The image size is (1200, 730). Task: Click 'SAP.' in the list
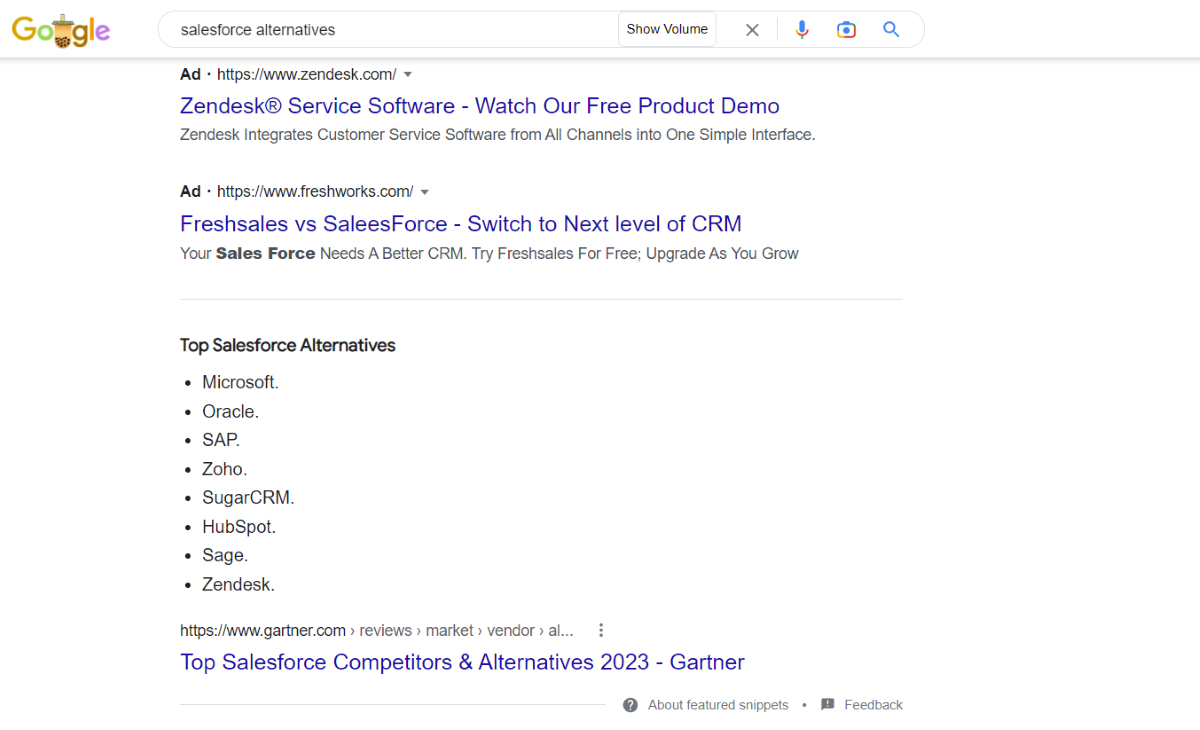pyautogui.click(x=221, y=440)
